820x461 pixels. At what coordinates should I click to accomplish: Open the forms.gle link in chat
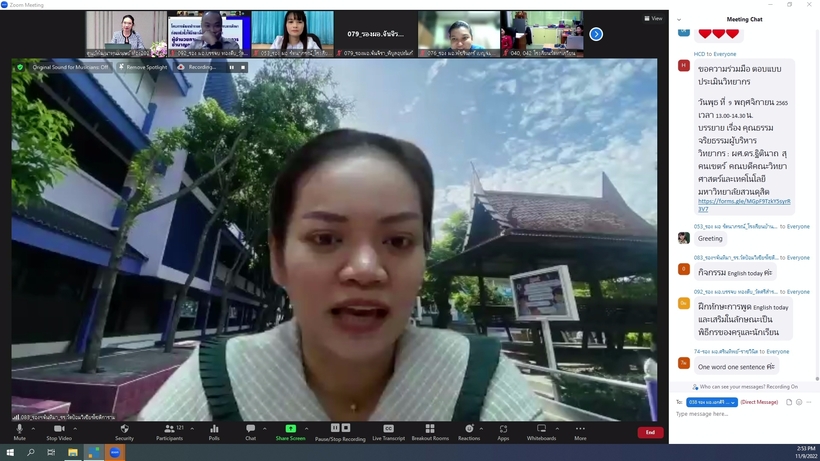[x=744, y=205]
